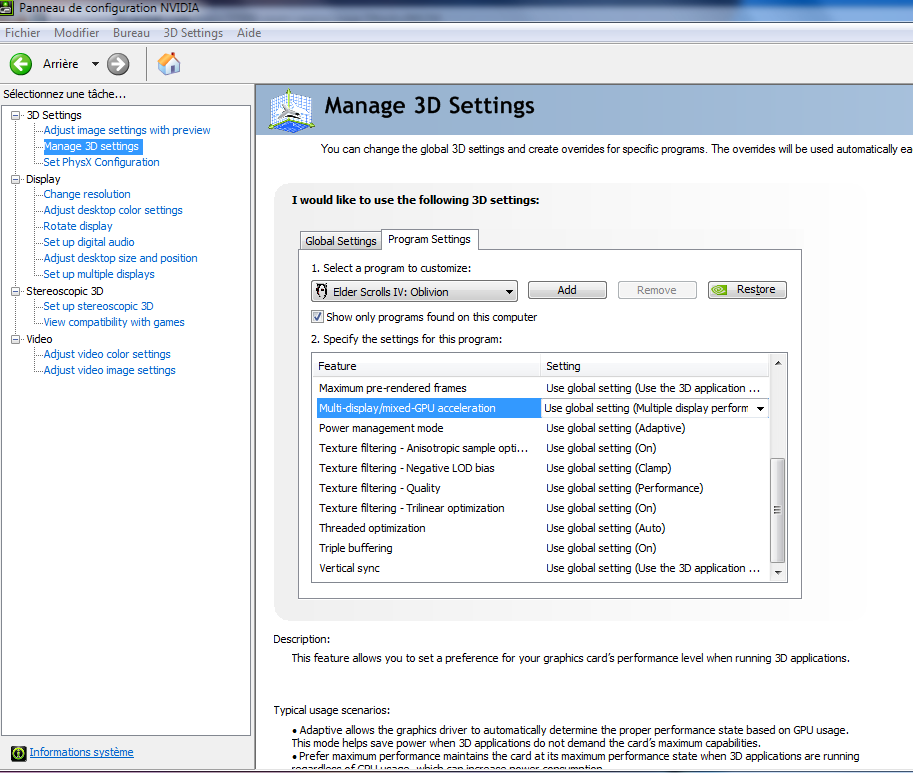Switch to the Global Settings tab
This screenshot has width=913, height=773.
tap(341, 241)
